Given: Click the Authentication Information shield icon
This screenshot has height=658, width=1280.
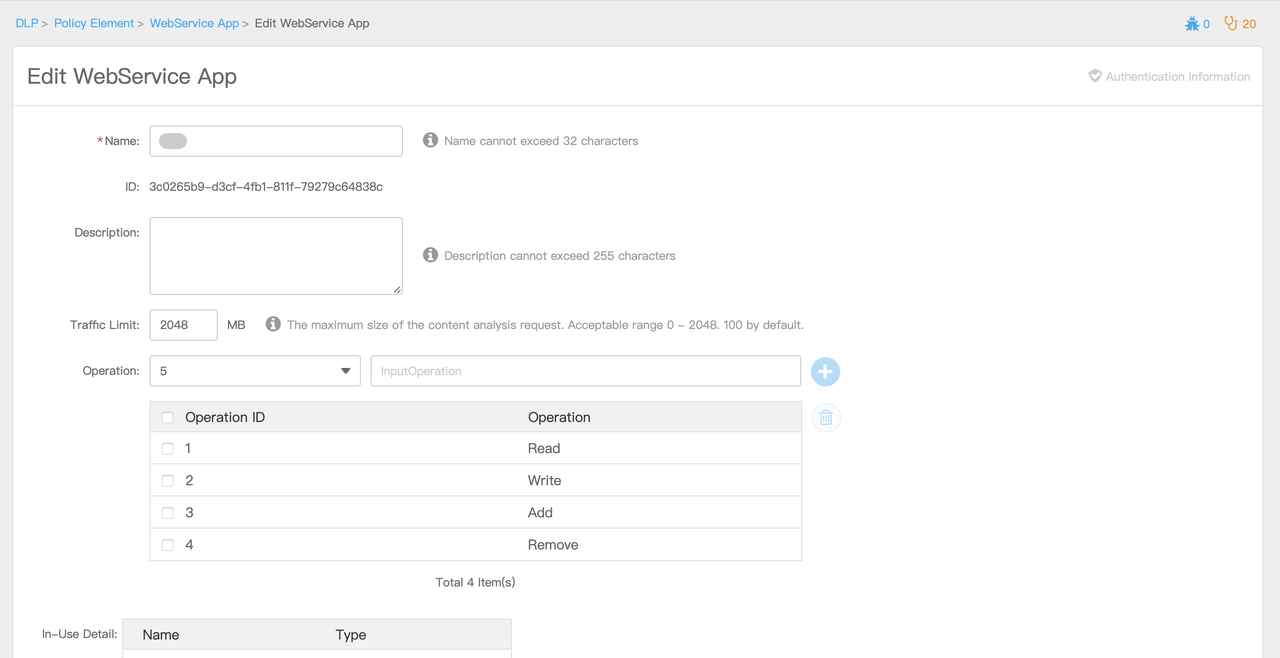Looking at the screenshot, I should (x=1094, y=76).
